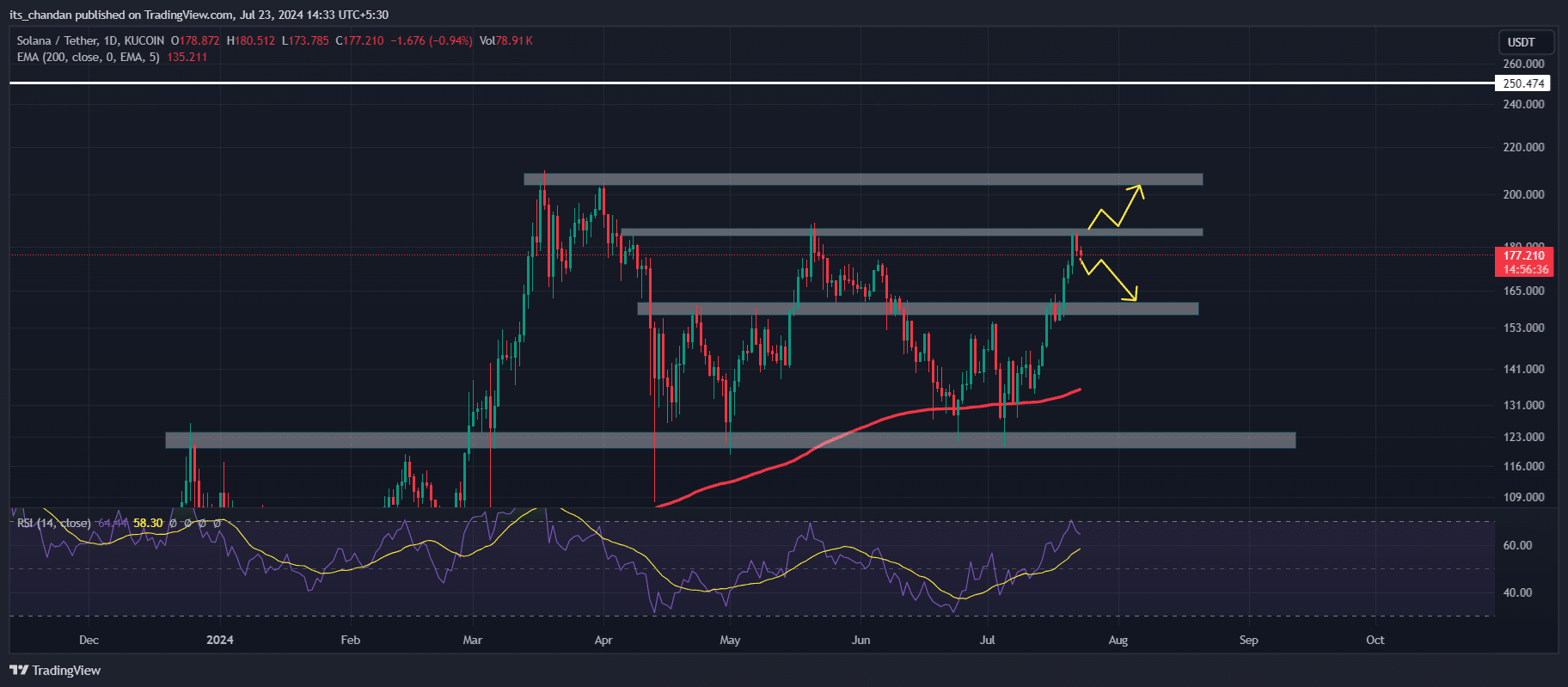
Task: Click the Sep date axis label
Action: pyautogui.click(x=1249, y=640)
